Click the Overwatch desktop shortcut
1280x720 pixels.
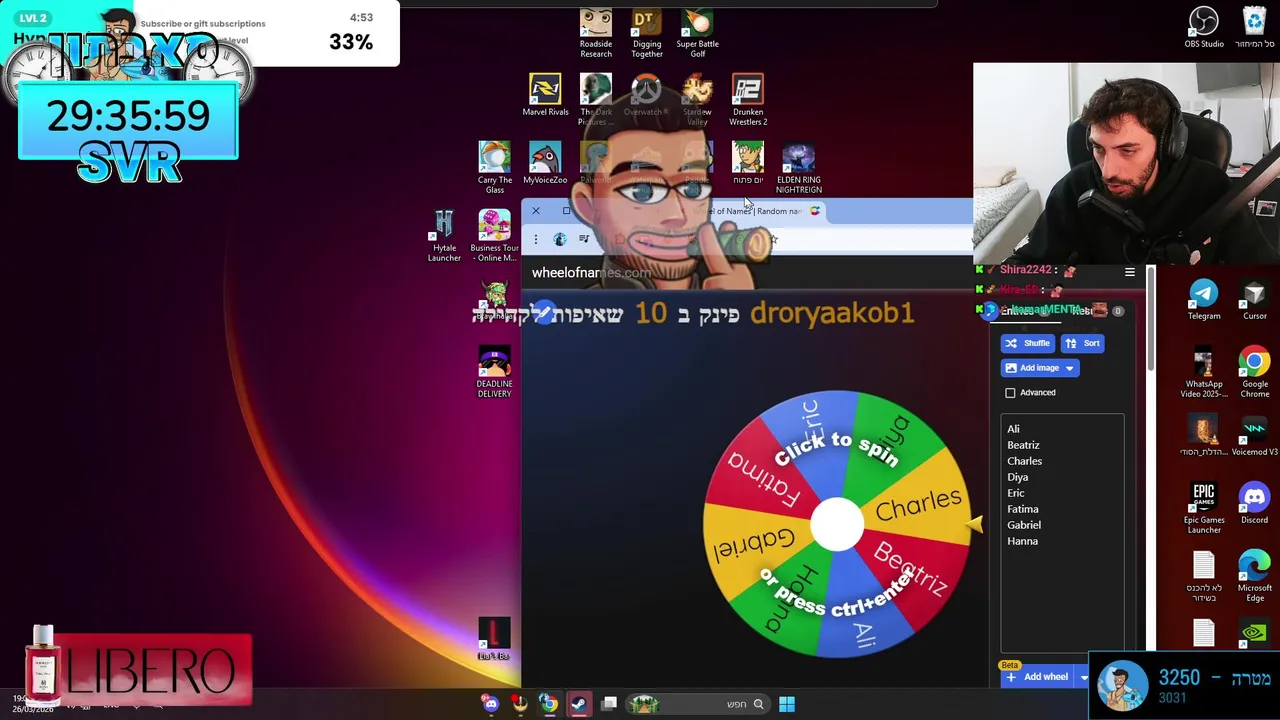coord(647,95)
